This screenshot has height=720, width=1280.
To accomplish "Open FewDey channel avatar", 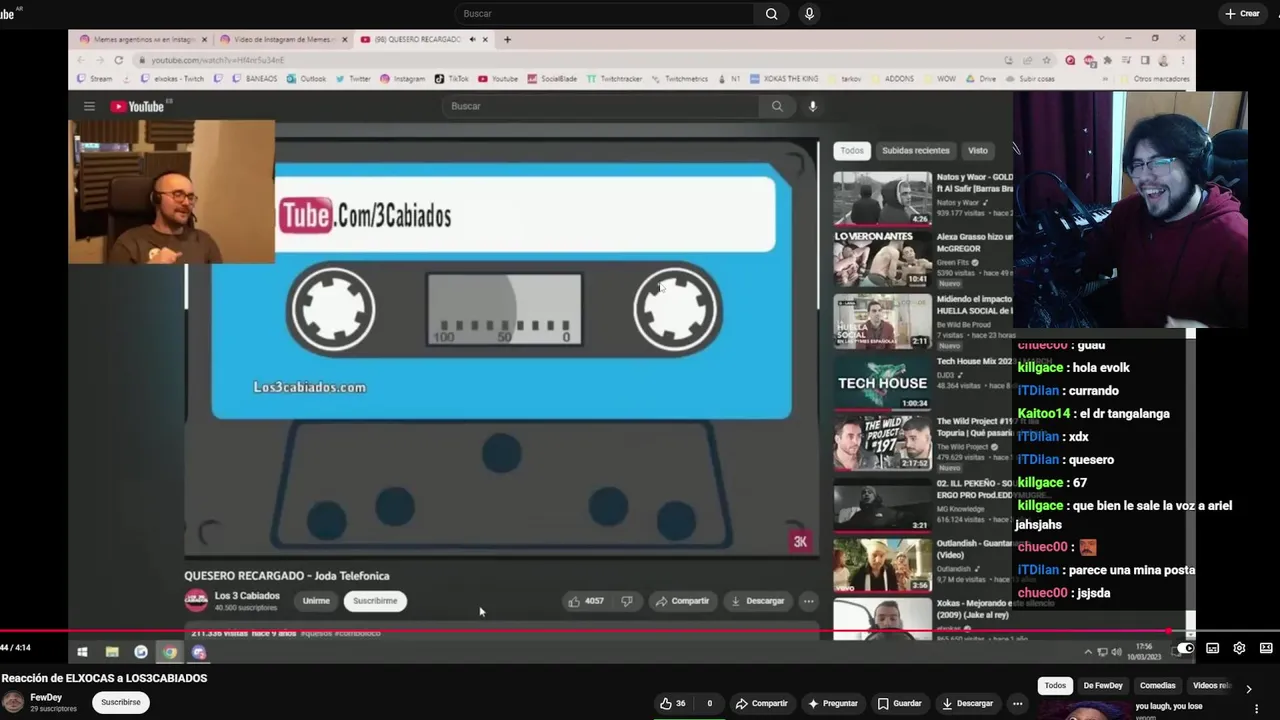I will pyautogui.click(x=14, y=702).
